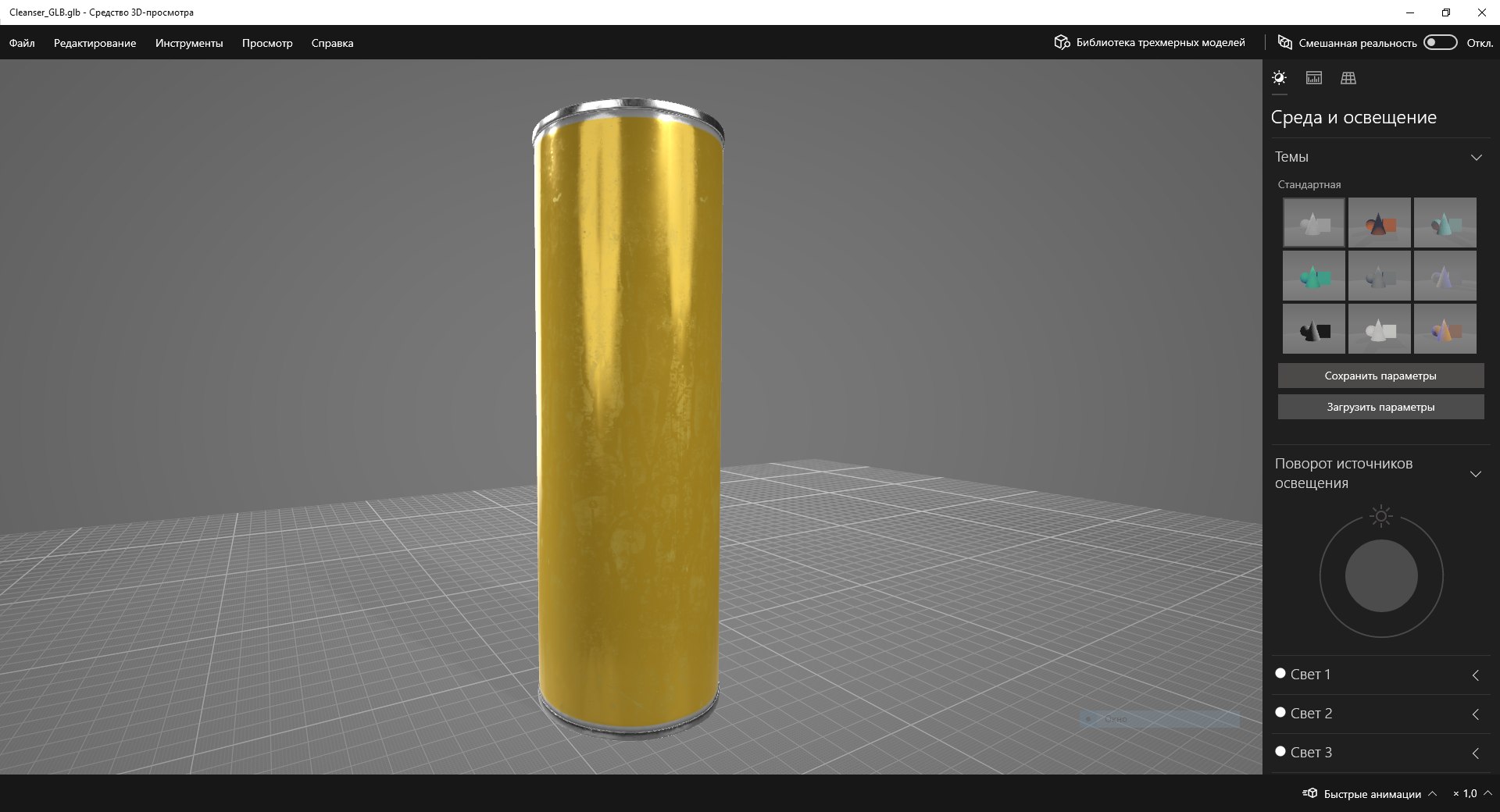Open the Справка menu

tap(332, 43)
